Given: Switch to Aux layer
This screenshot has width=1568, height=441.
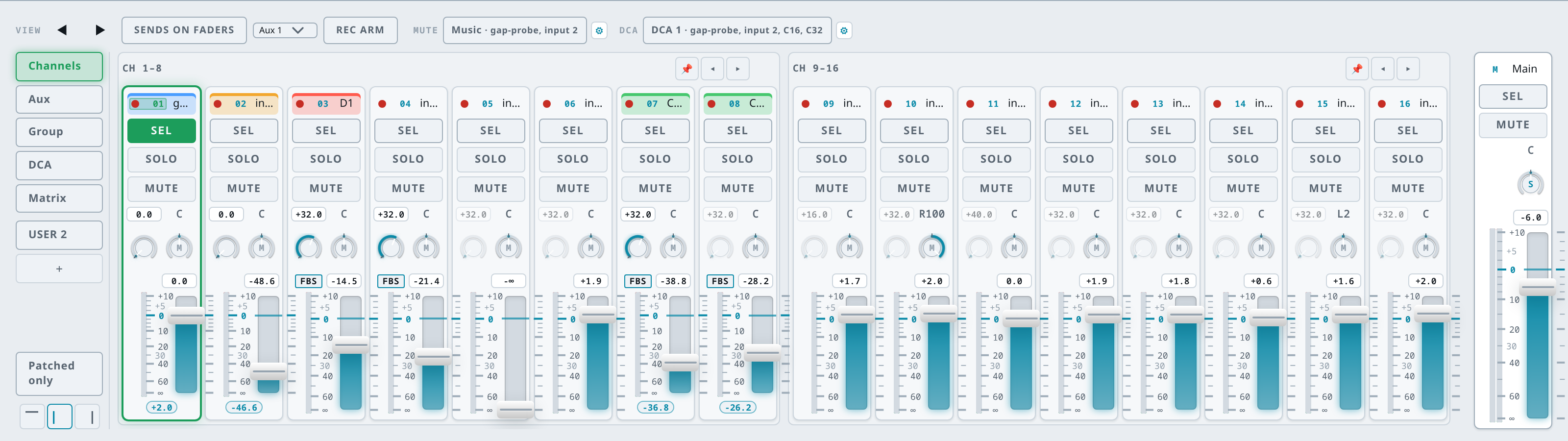Looking at the screenshot, I should click(59, 99).
